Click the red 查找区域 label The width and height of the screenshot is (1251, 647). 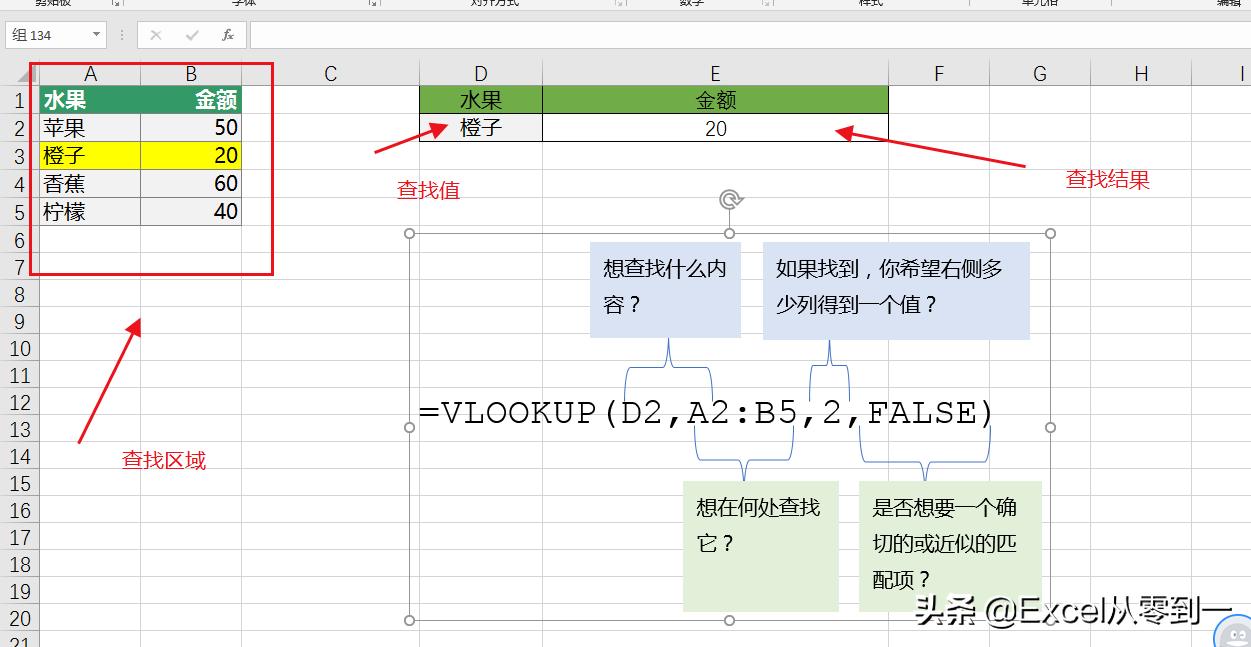[163, 459]
